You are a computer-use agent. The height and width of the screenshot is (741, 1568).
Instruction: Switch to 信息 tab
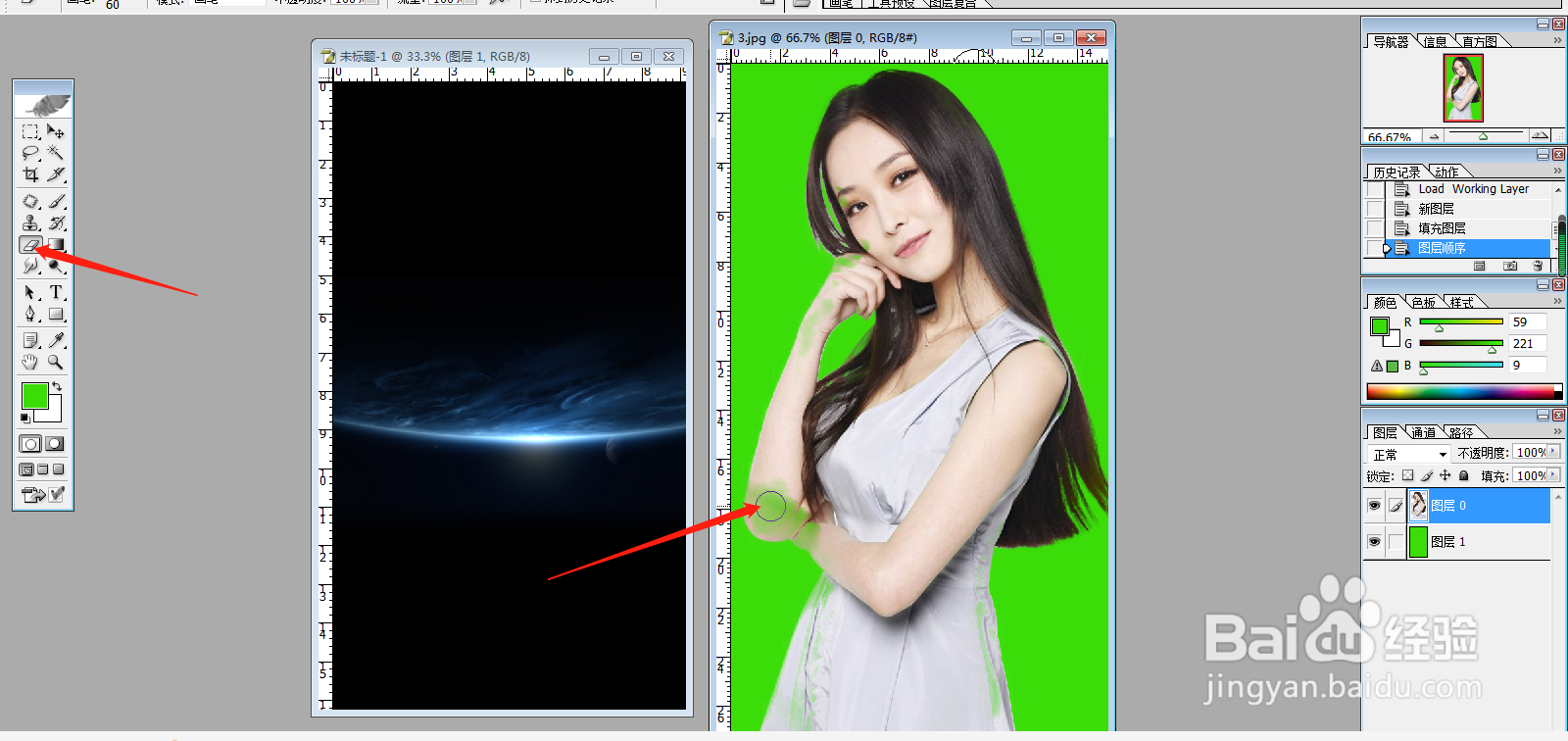1436,41
